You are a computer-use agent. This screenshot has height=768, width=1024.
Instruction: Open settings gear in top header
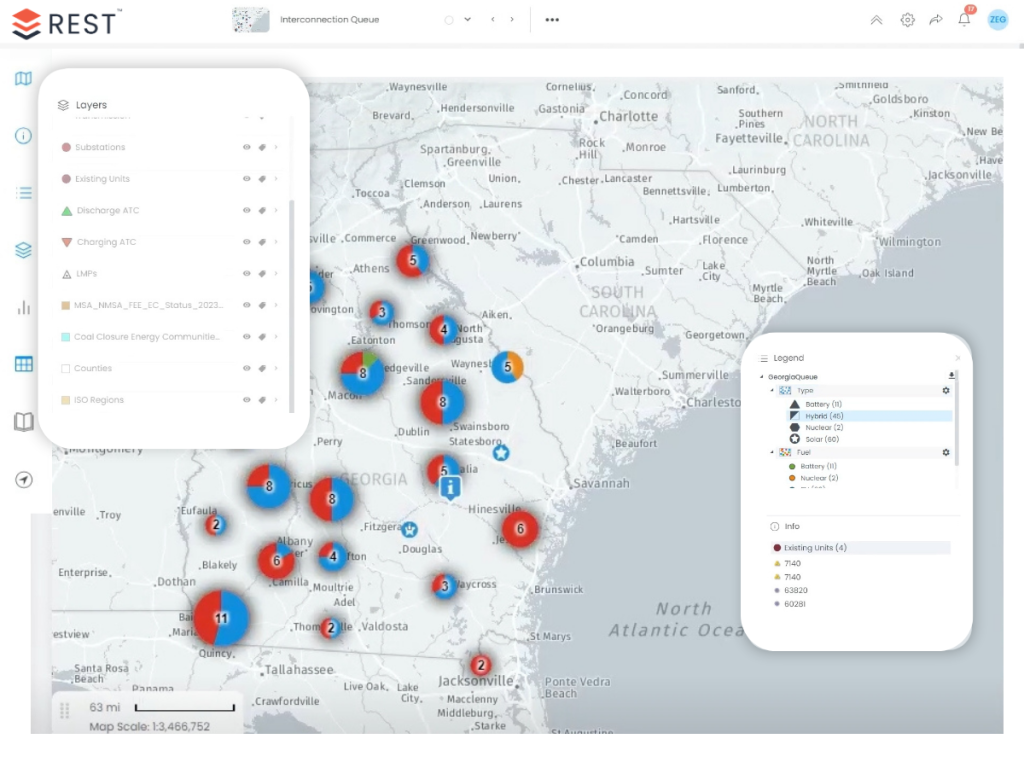coord(907,20)
